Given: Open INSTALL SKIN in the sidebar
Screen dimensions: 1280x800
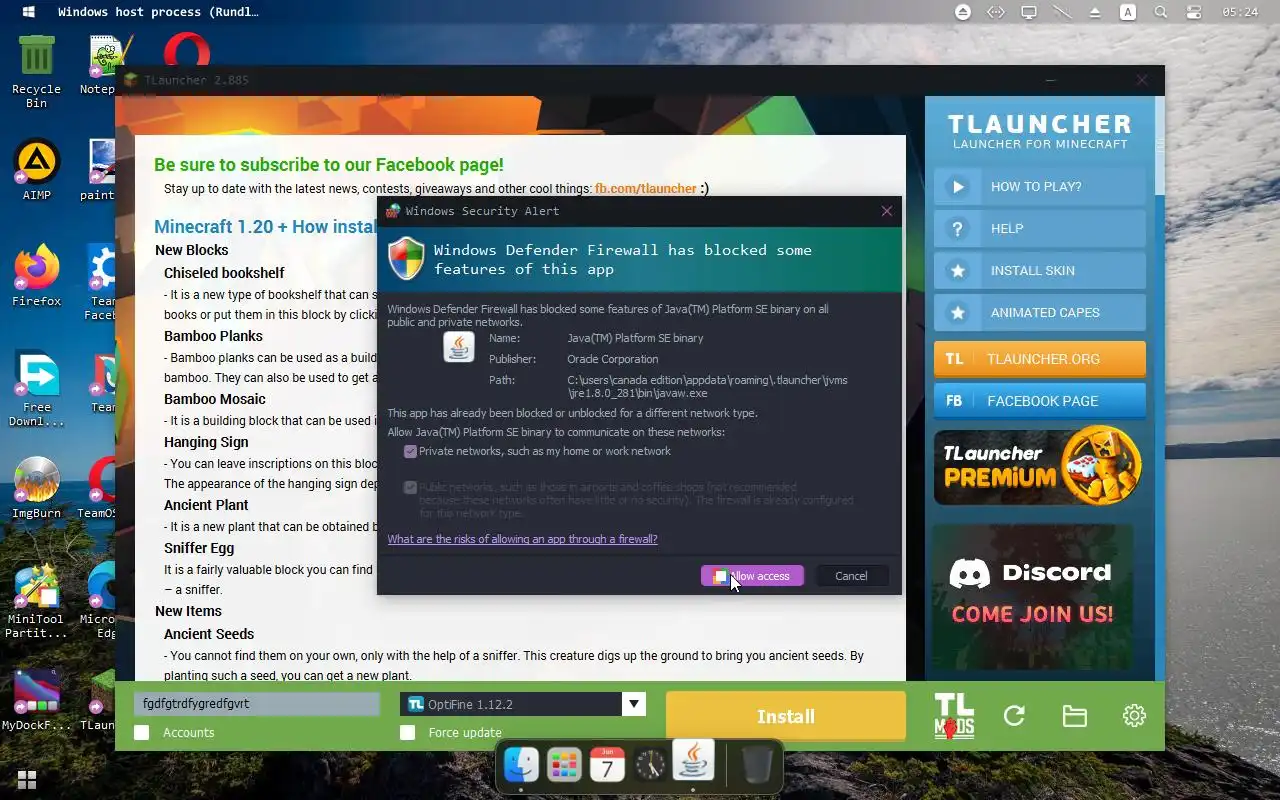Looking at the screenshot, I should (1040, 271).
